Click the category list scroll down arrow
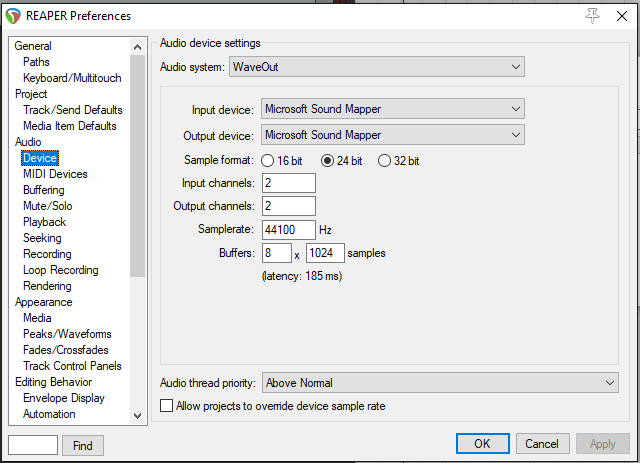The width and height of the screenshot is (640, 463). coord(138,415)
